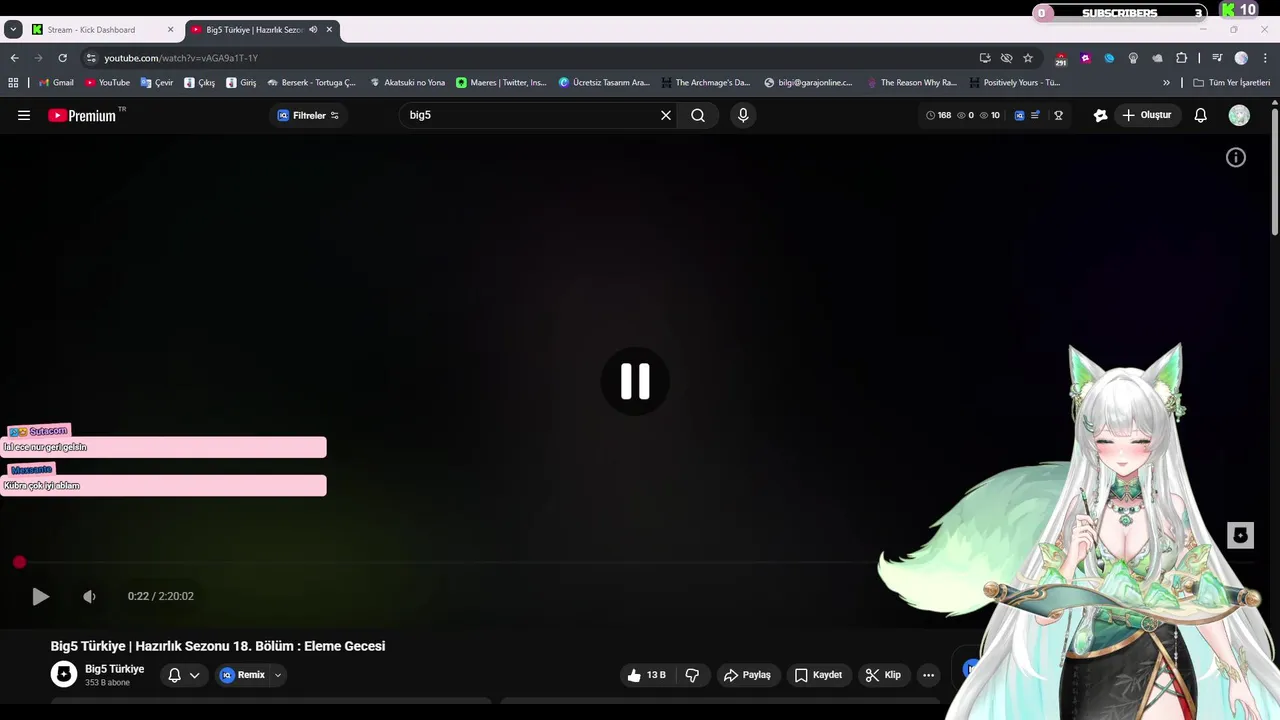Click the extension icon badged 291
The height and width of the screenshot is (720, 1280).
tap(1061, 59)
